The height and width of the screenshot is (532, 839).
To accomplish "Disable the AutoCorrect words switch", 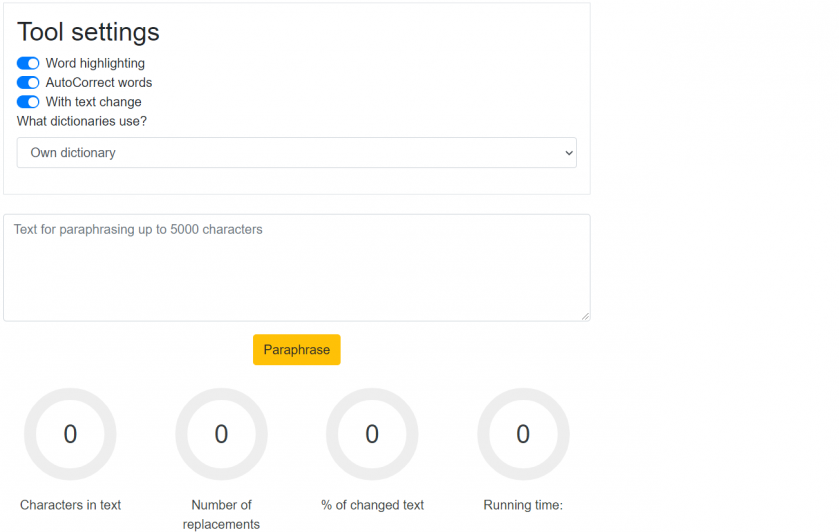I will tap(28, 82).
